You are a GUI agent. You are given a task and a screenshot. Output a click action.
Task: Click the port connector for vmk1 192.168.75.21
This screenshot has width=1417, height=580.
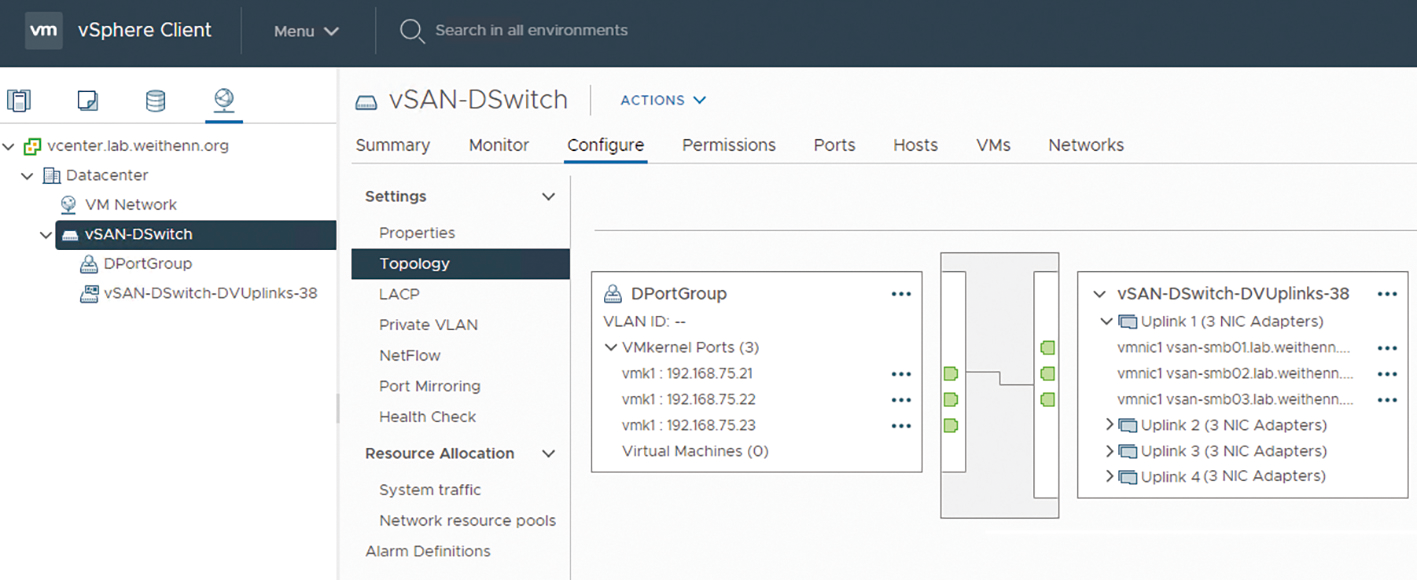point(951,374)
